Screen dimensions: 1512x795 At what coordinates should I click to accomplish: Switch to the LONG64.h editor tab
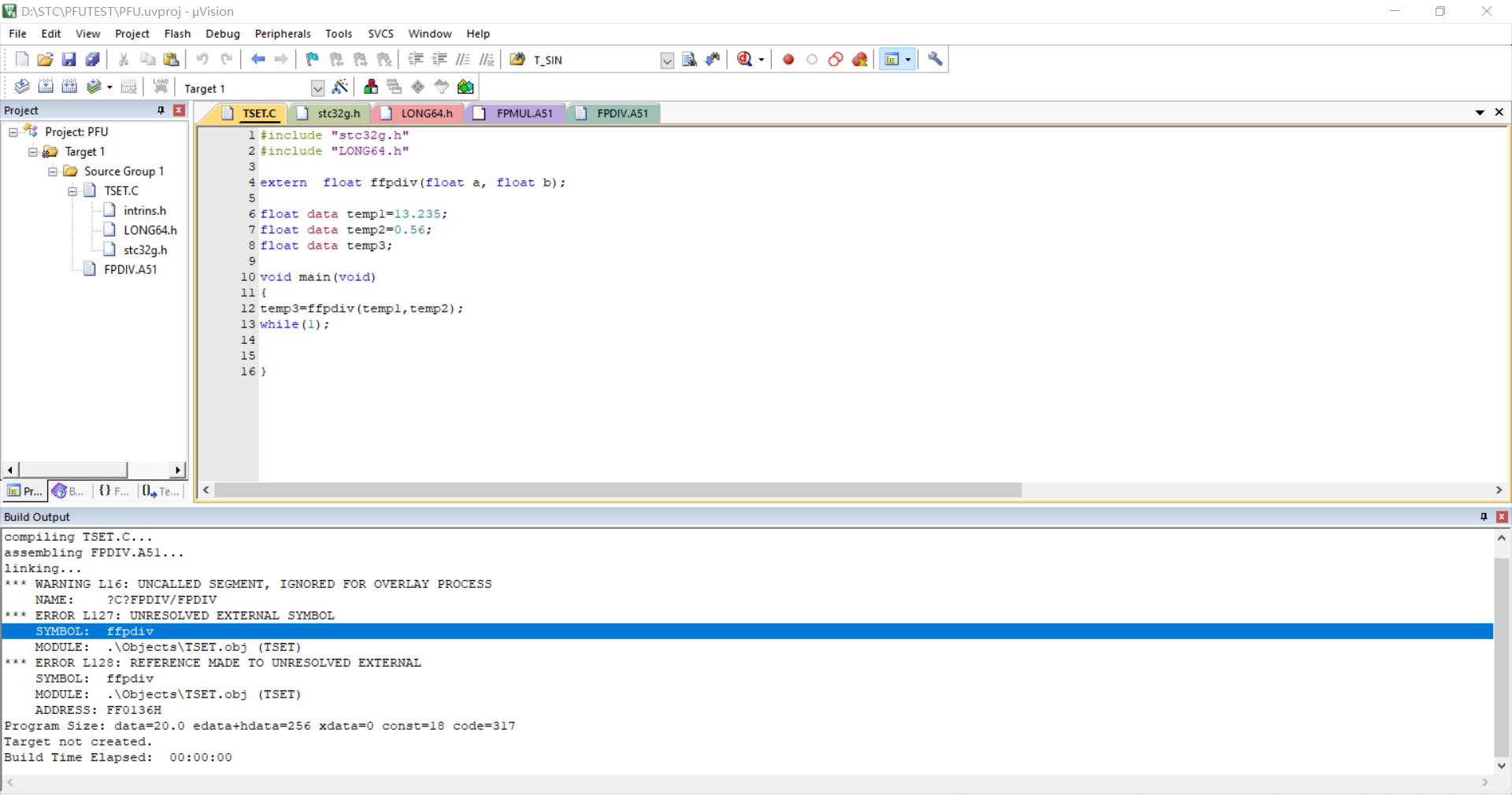click(418, 113)
